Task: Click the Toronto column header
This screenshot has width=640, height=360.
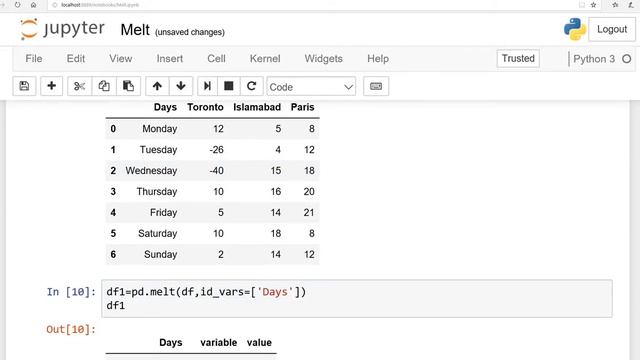Action: (205, 107)
